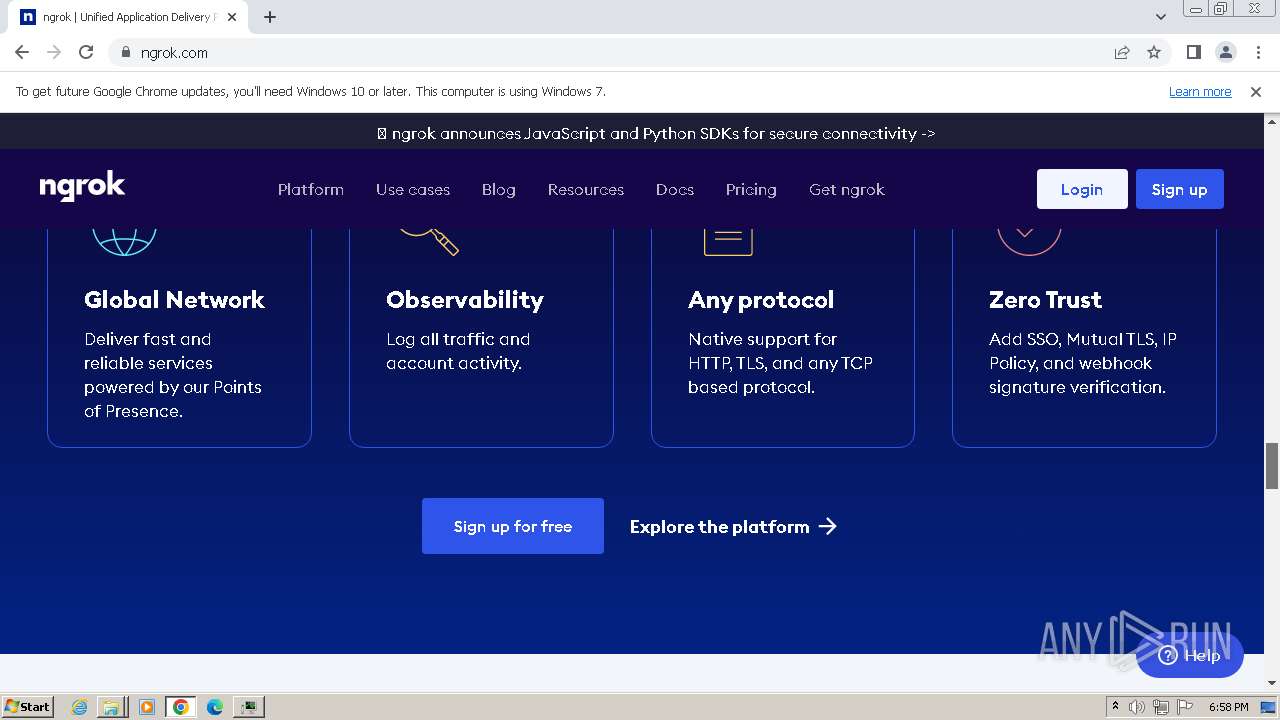Click the Zero Trust heading
The height and width of the screenshot is (720, 1280).
click(x=1045, y=300)
